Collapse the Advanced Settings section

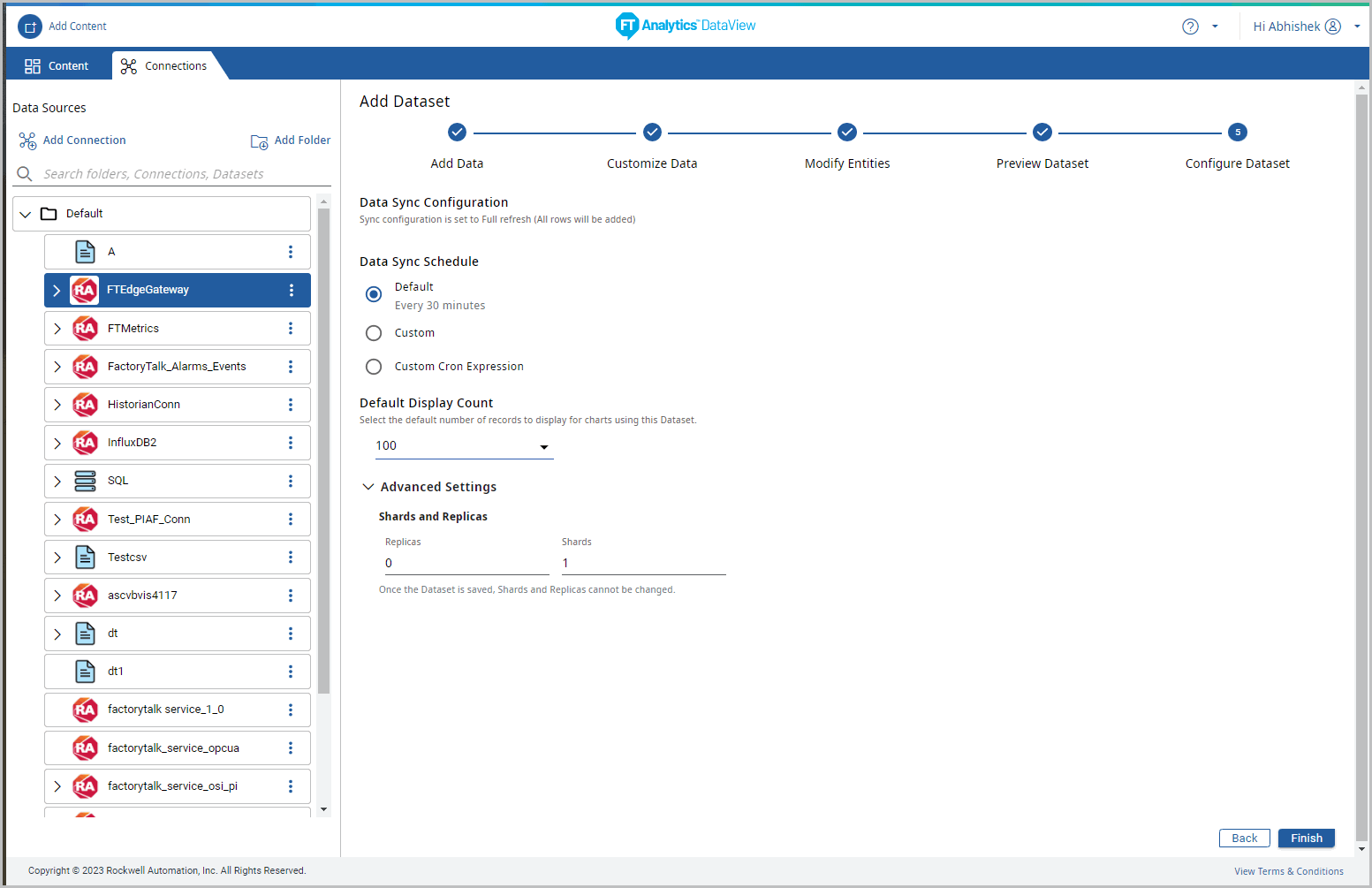point(368,487)
